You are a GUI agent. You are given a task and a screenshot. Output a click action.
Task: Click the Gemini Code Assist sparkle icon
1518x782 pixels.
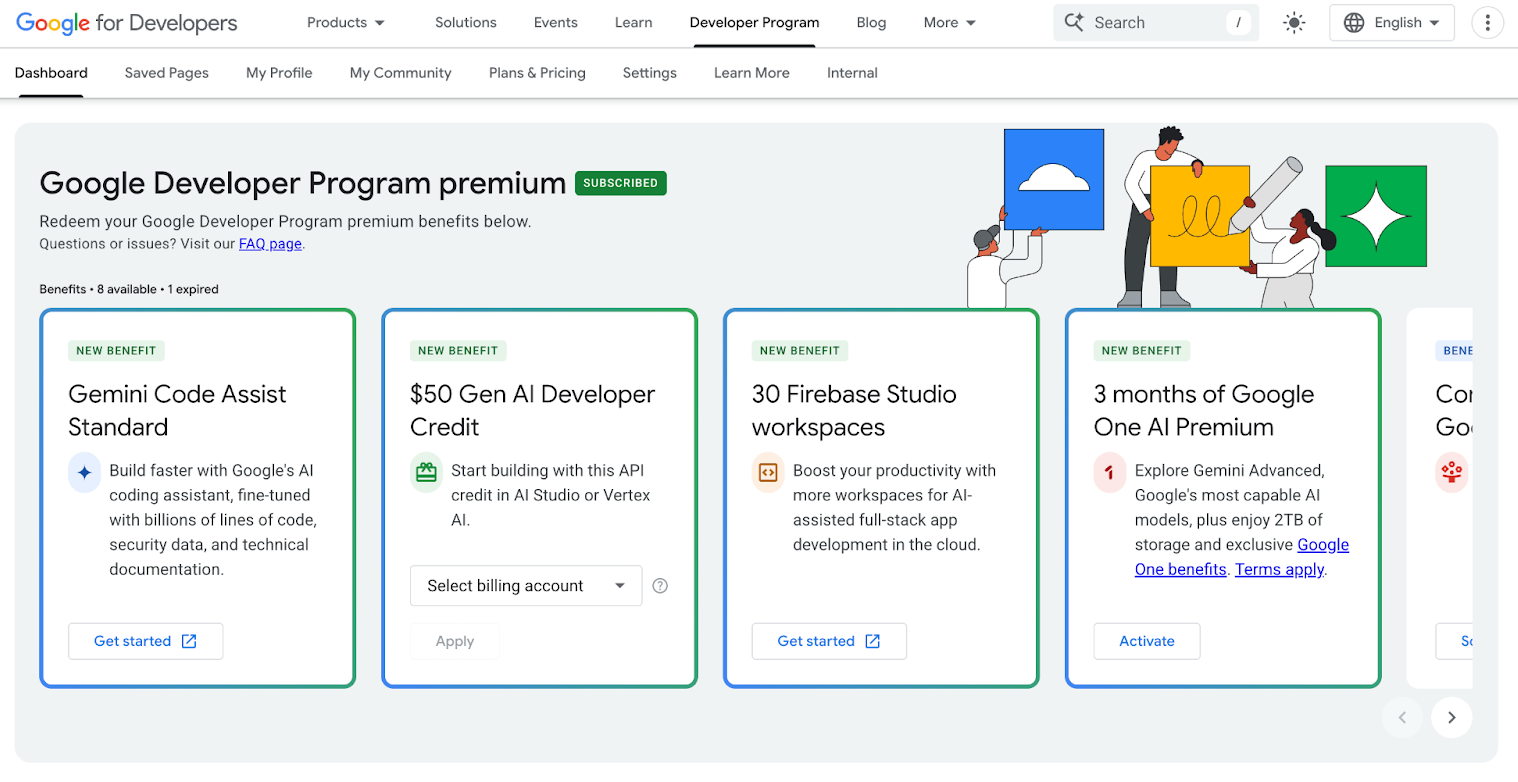(x=84, y=473)
